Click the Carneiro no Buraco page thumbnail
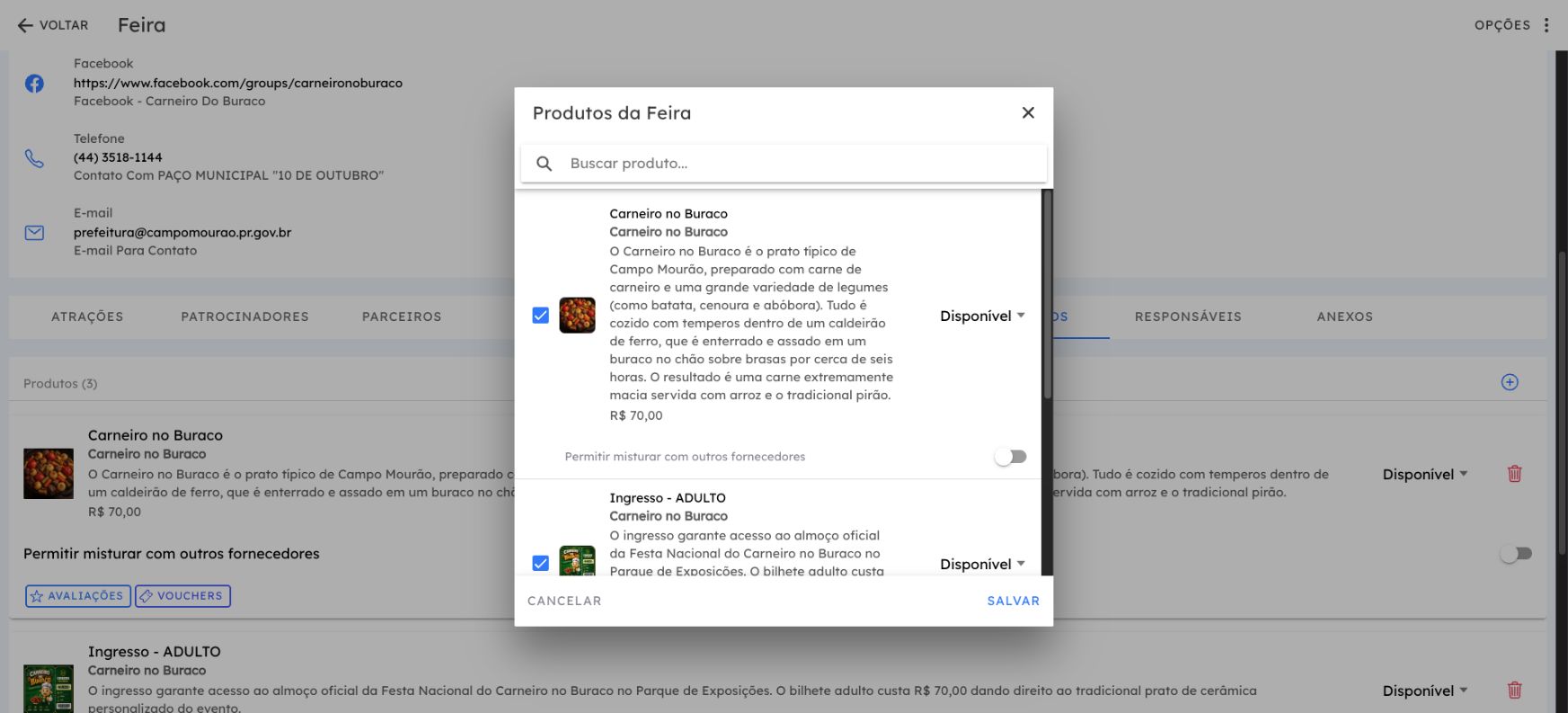Viewport: 1568px width, 713px height. (49, 474)
